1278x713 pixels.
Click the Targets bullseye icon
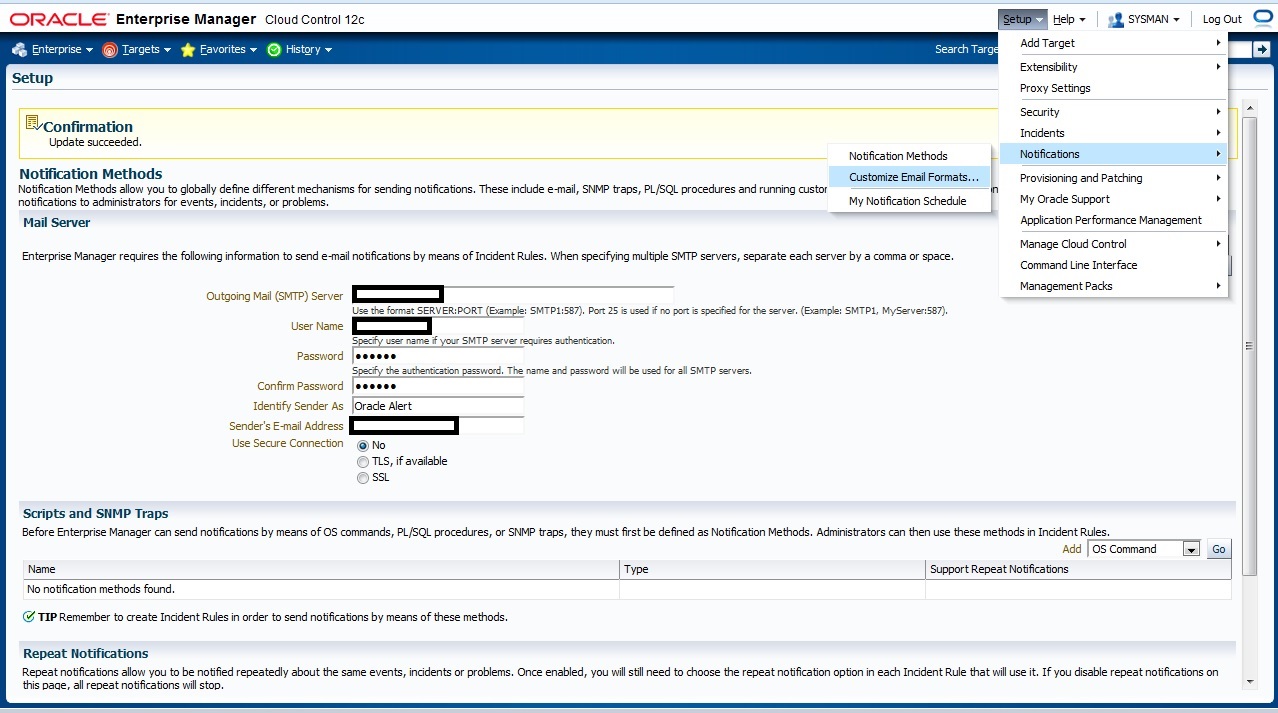pos(110,50)
